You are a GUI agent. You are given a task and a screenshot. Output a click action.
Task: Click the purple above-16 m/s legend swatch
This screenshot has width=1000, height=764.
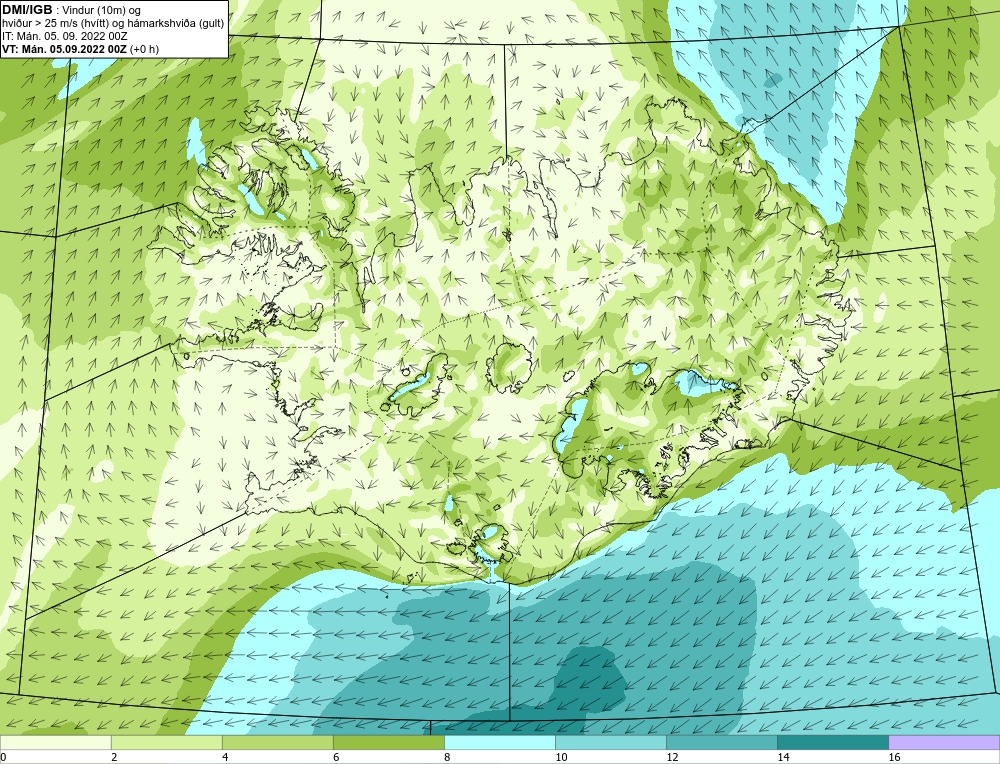click(x=944, y=742)
